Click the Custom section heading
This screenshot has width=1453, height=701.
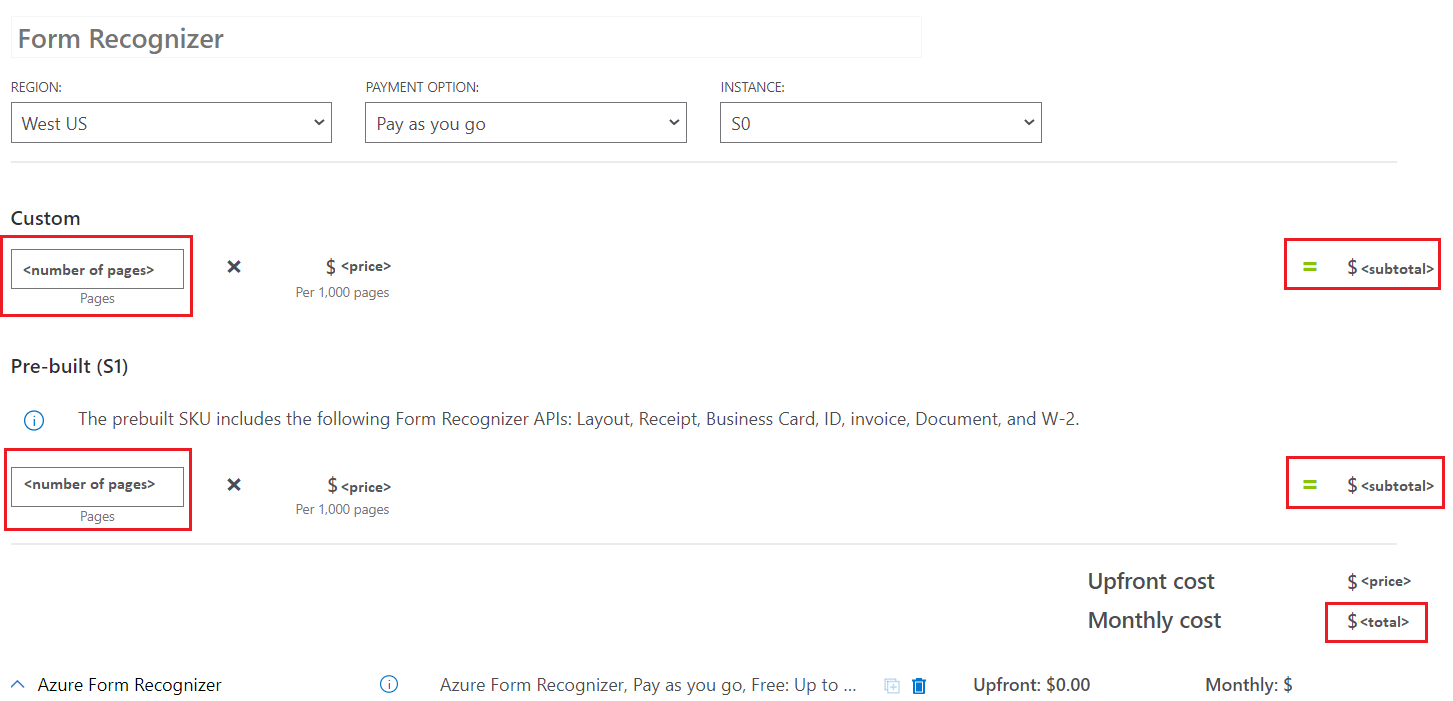click(46, 218)
